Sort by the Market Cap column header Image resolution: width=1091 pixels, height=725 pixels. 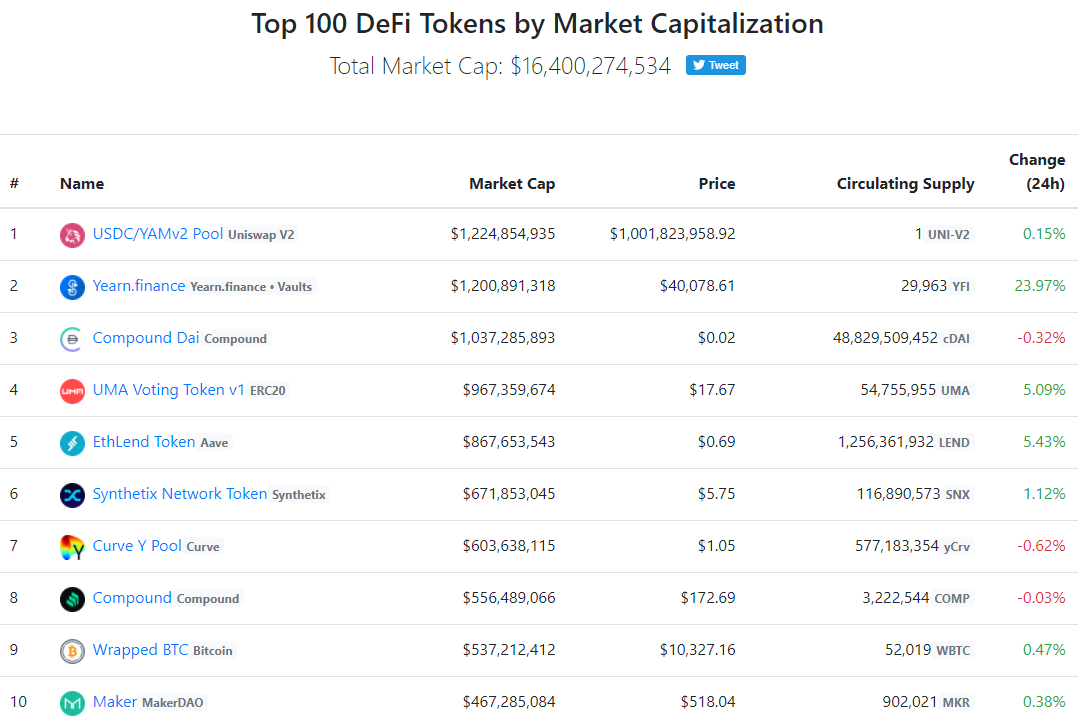(512, 184)
